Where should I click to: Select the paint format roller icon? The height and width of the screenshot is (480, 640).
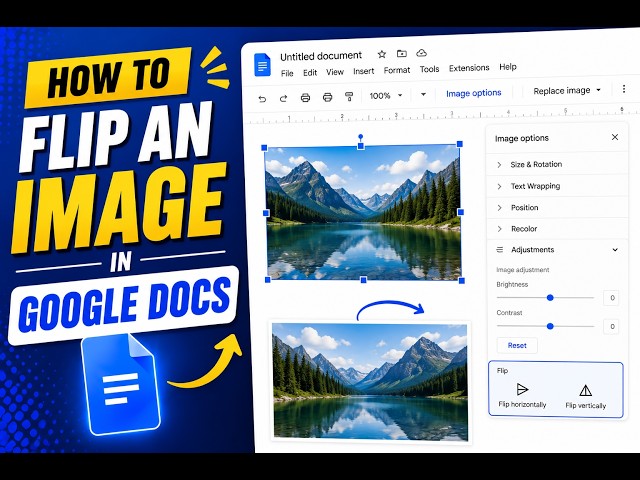click(x=349, y=96)
